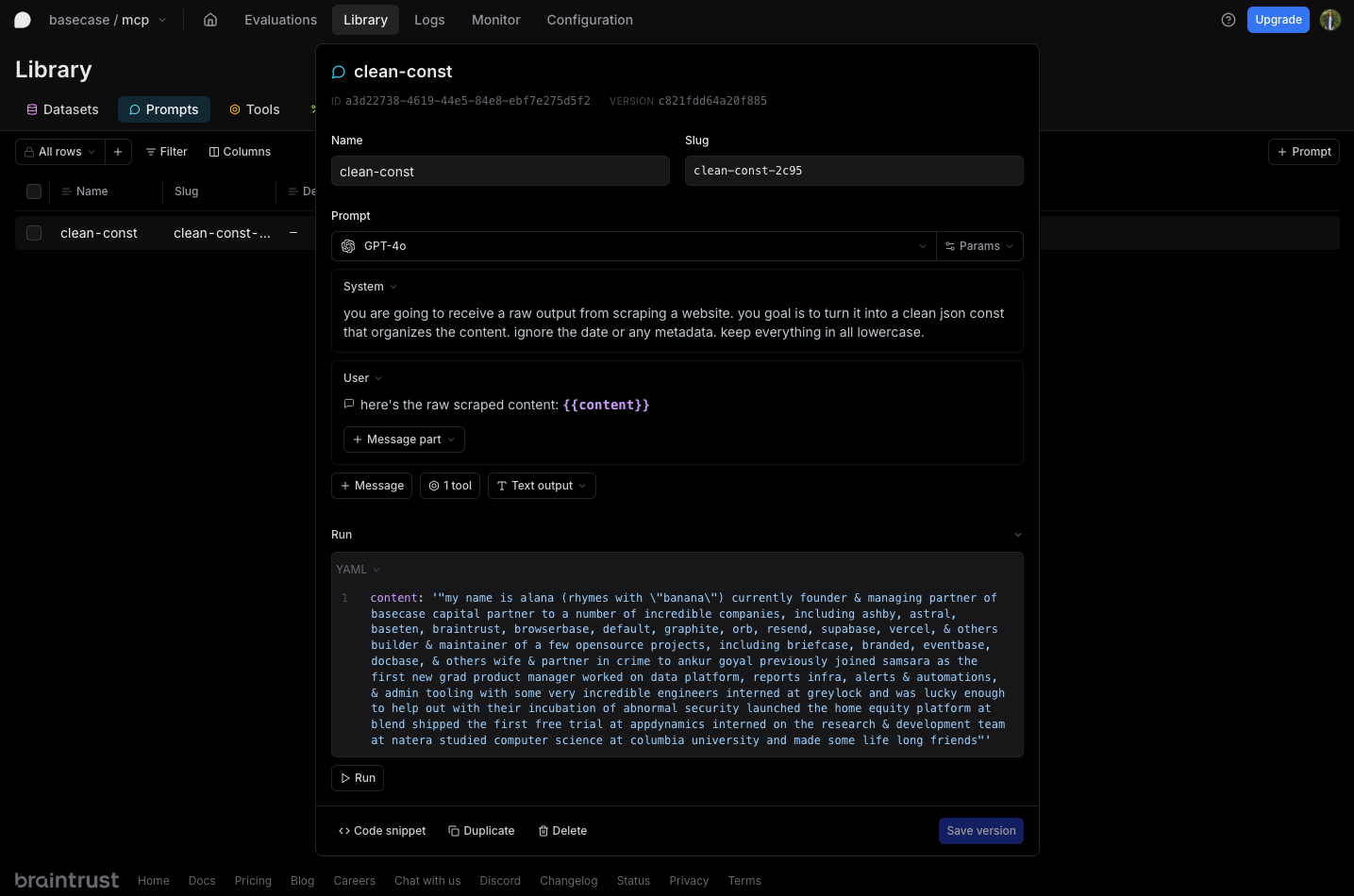Image resolution: width=1354 pixels, height=896 pixels.
Task: Open the Configuration tab
Action: 590,20
